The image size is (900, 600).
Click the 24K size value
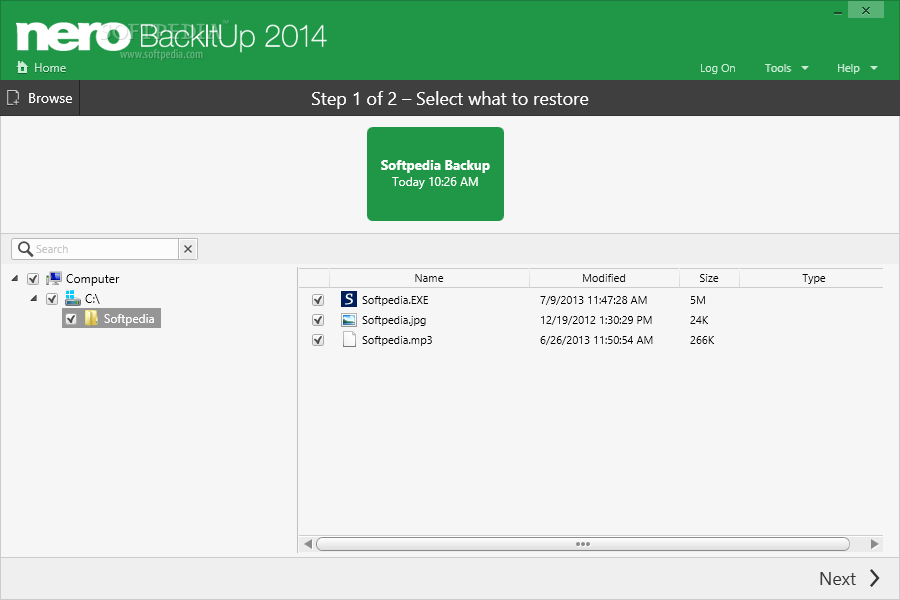tap(699, 320)
